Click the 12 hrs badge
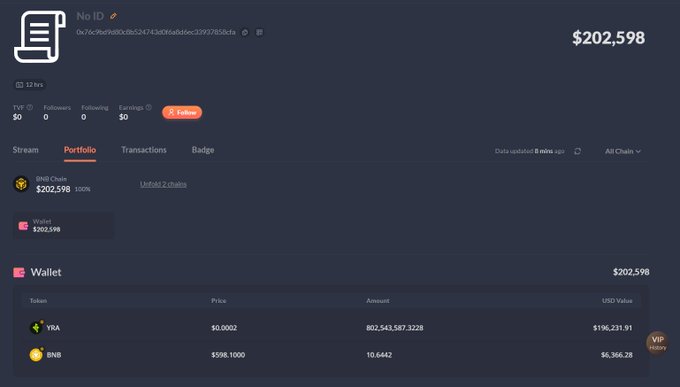The height and width of the screenshot is (387, 680). pyautogui.click(x=29, y=85)
